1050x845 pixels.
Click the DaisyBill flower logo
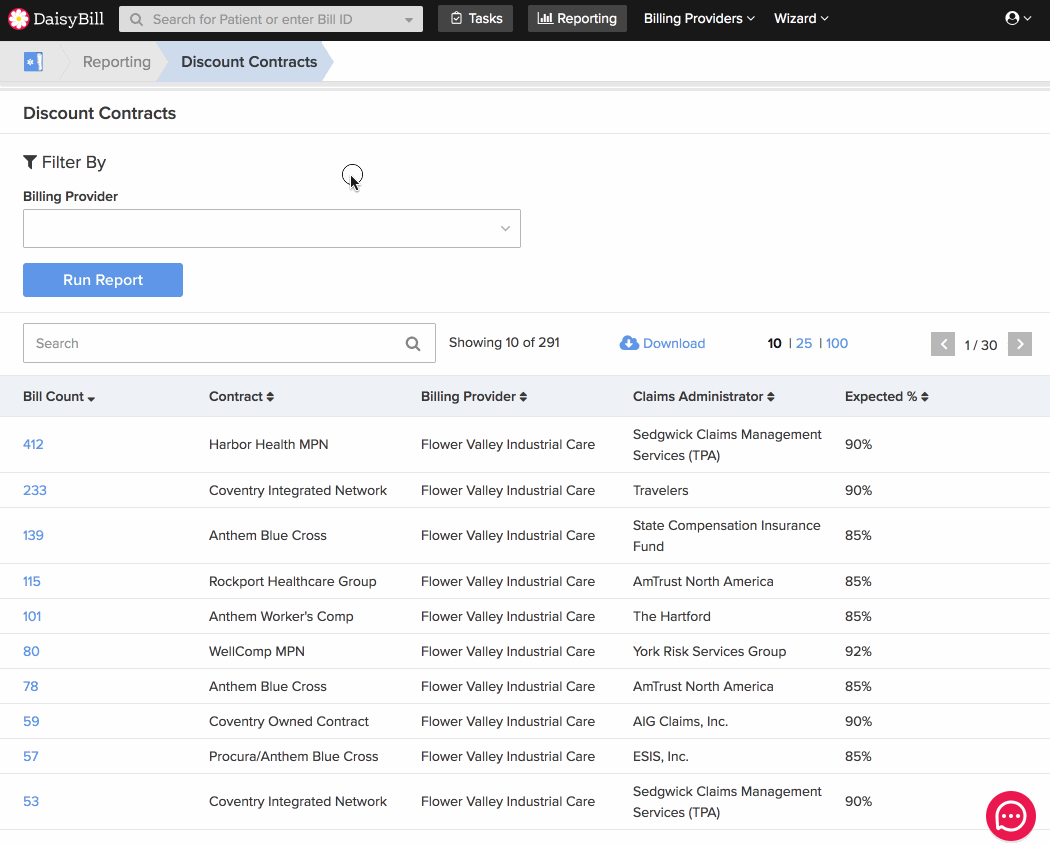[x=19, y=19]
